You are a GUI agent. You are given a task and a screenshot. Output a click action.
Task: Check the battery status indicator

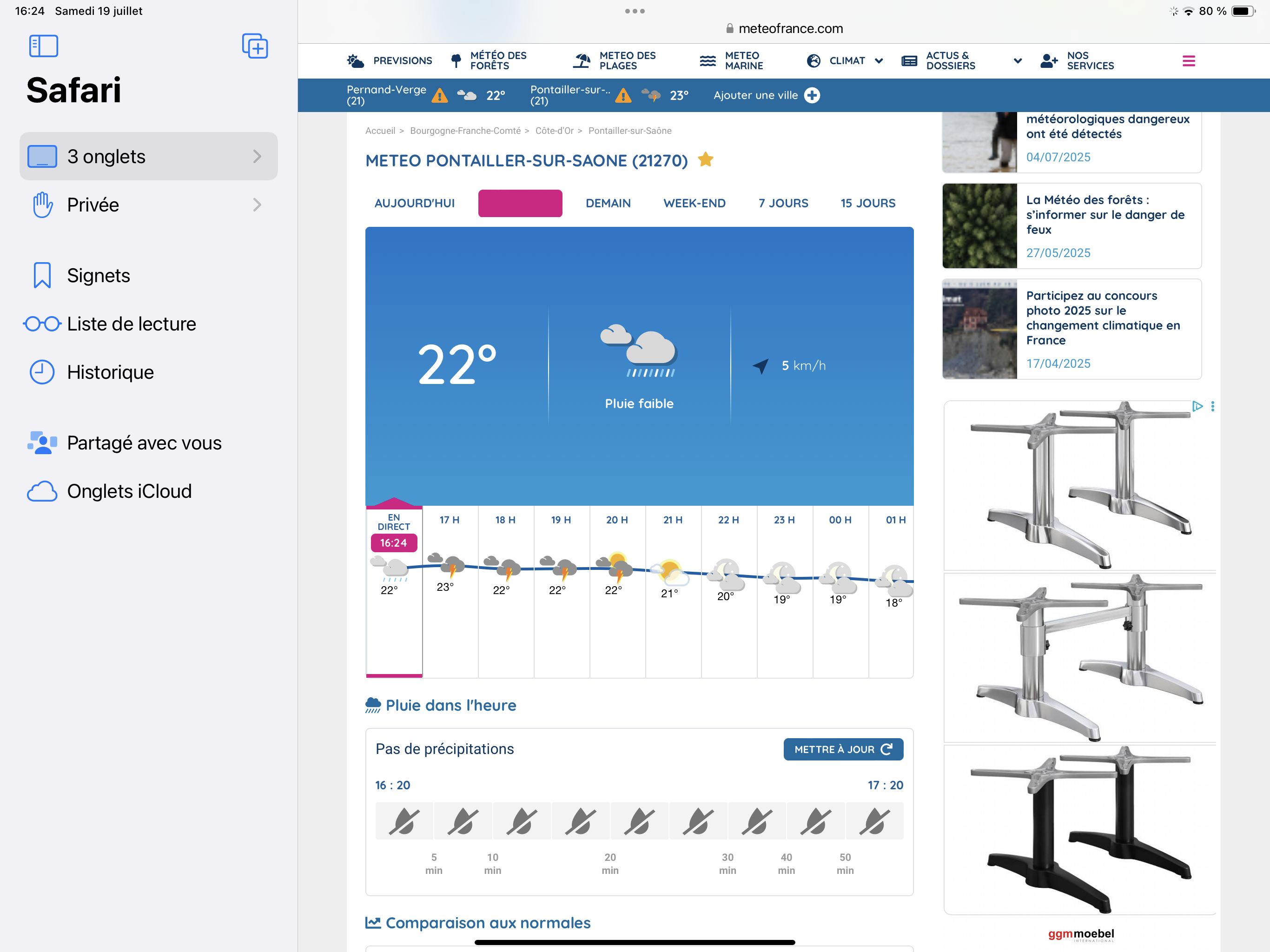pos(1244,11)
